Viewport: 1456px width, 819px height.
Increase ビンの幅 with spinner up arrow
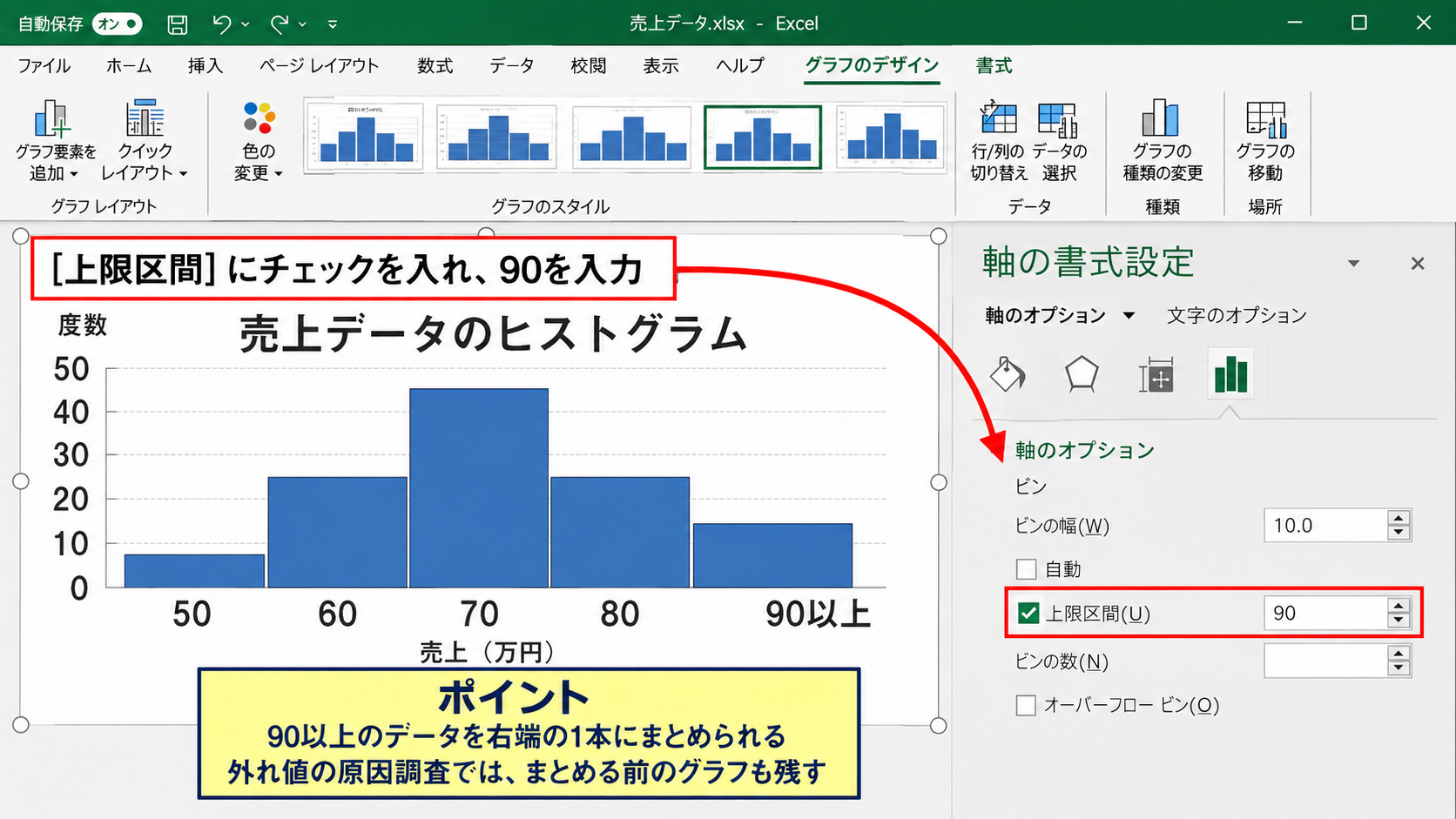(x=1399, y=518)
